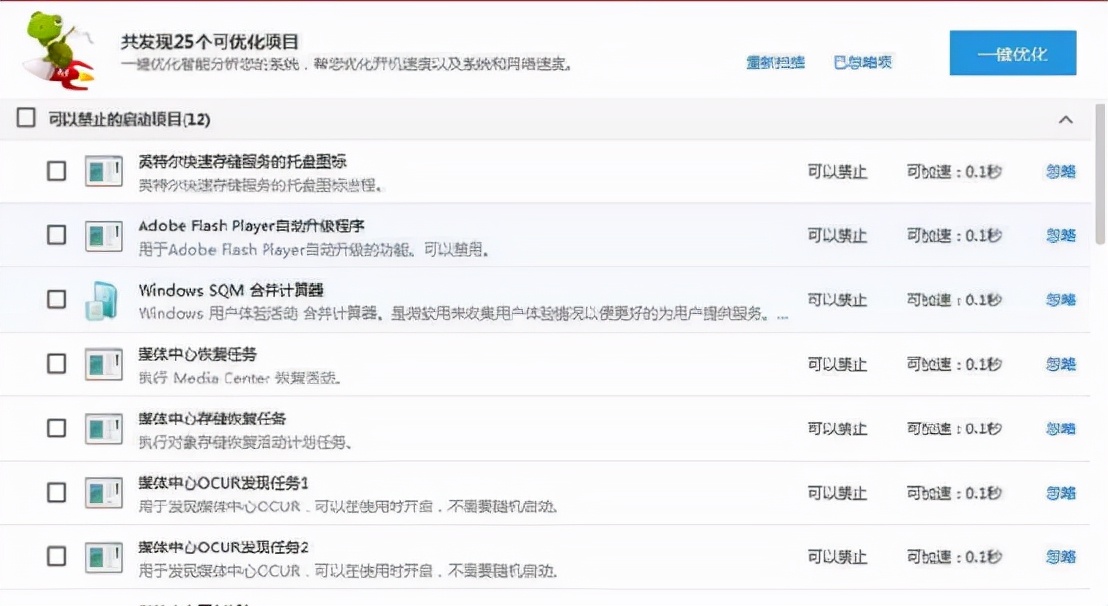Click the 媒体中心OCUR发现任务1 icon

(x=102, y=492)
